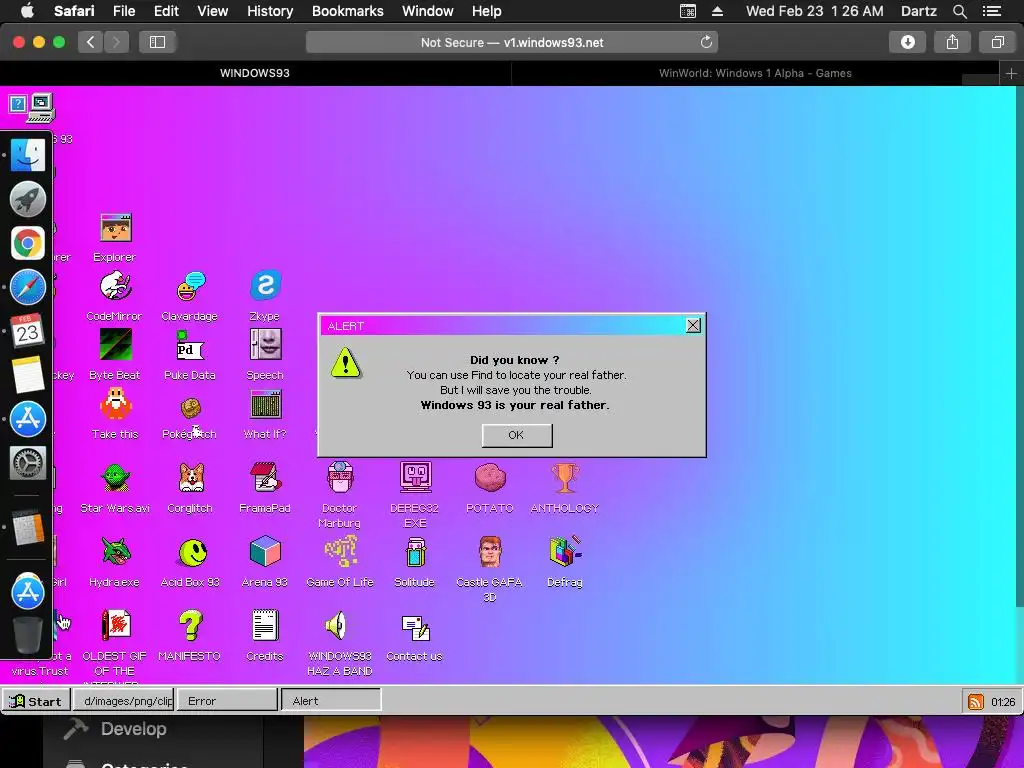
Task: Launch the Hydra.exe icon
Action: pos(115,552)
